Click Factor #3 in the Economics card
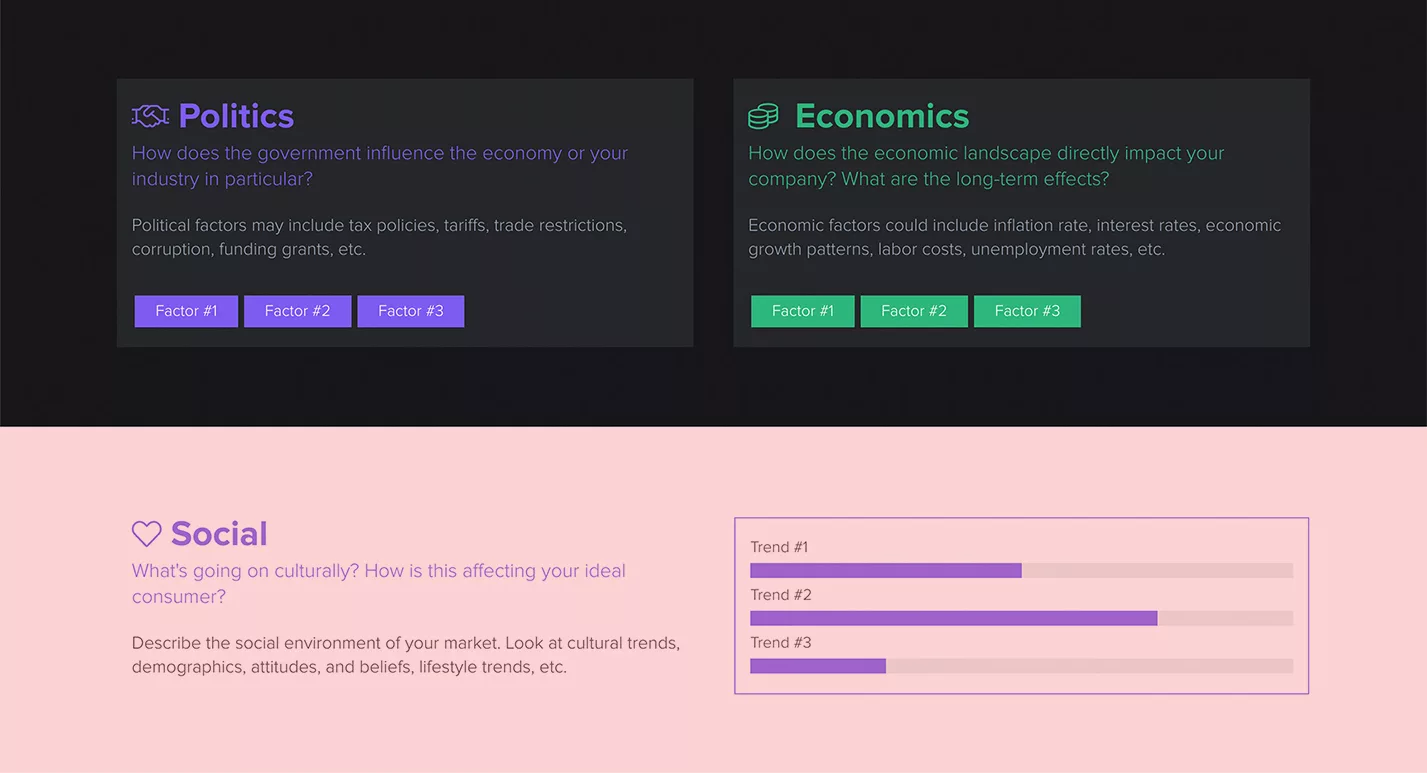Image resolution: width=1427 pixels, height=773 pixels. (x=1027, y=311)
